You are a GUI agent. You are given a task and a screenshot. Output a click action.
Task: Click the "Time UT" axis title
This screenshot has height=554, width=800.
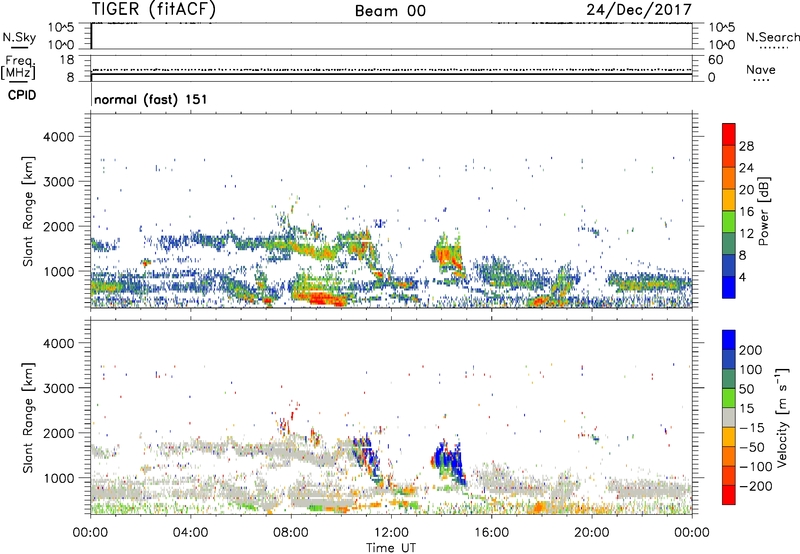[391, 547]
